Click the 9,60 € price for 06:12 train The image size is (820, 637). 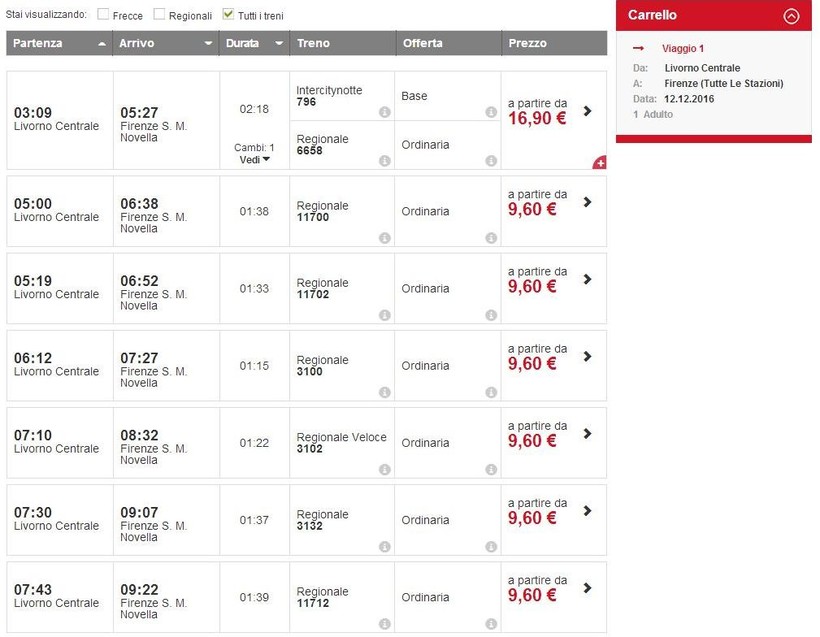pyautogui.click(x=531, y=364)
